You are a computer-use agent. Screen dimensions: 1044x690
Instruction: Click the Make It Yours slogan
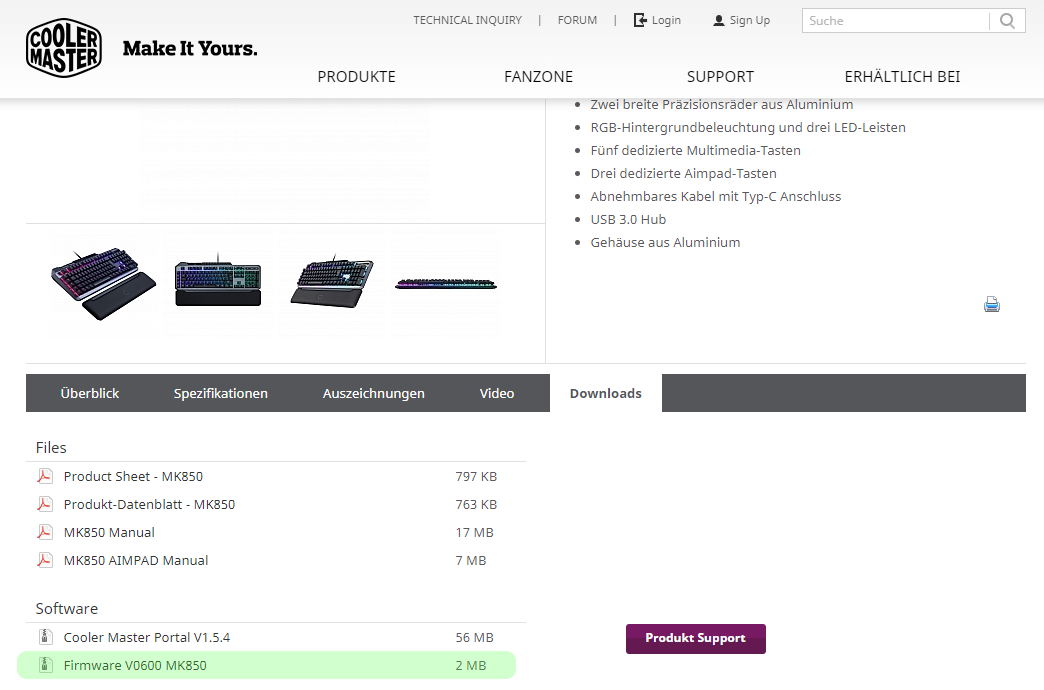(x=190, y=49)
